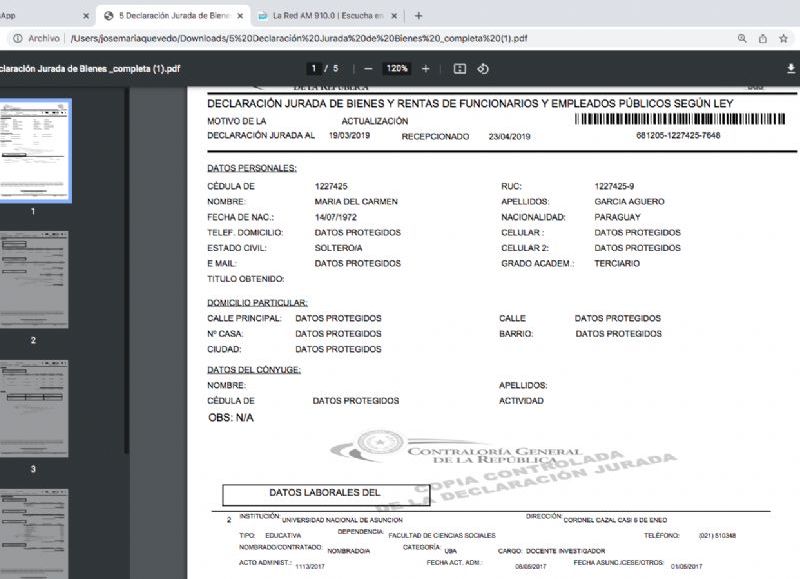This screenshot has width=800, height=579.
Task: Click the DATOS PERSONALES heading
Action: point(252,168)
